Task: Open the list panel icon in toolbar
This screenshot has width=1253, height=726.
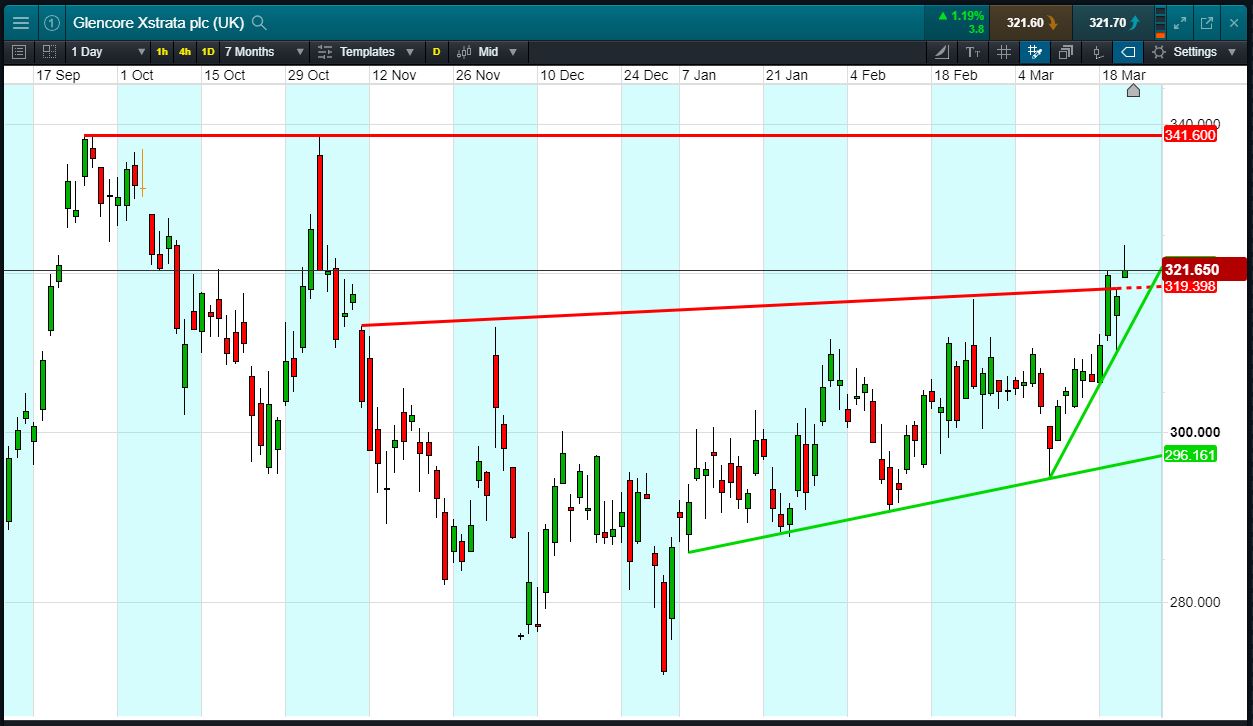Action: [19, 52]
